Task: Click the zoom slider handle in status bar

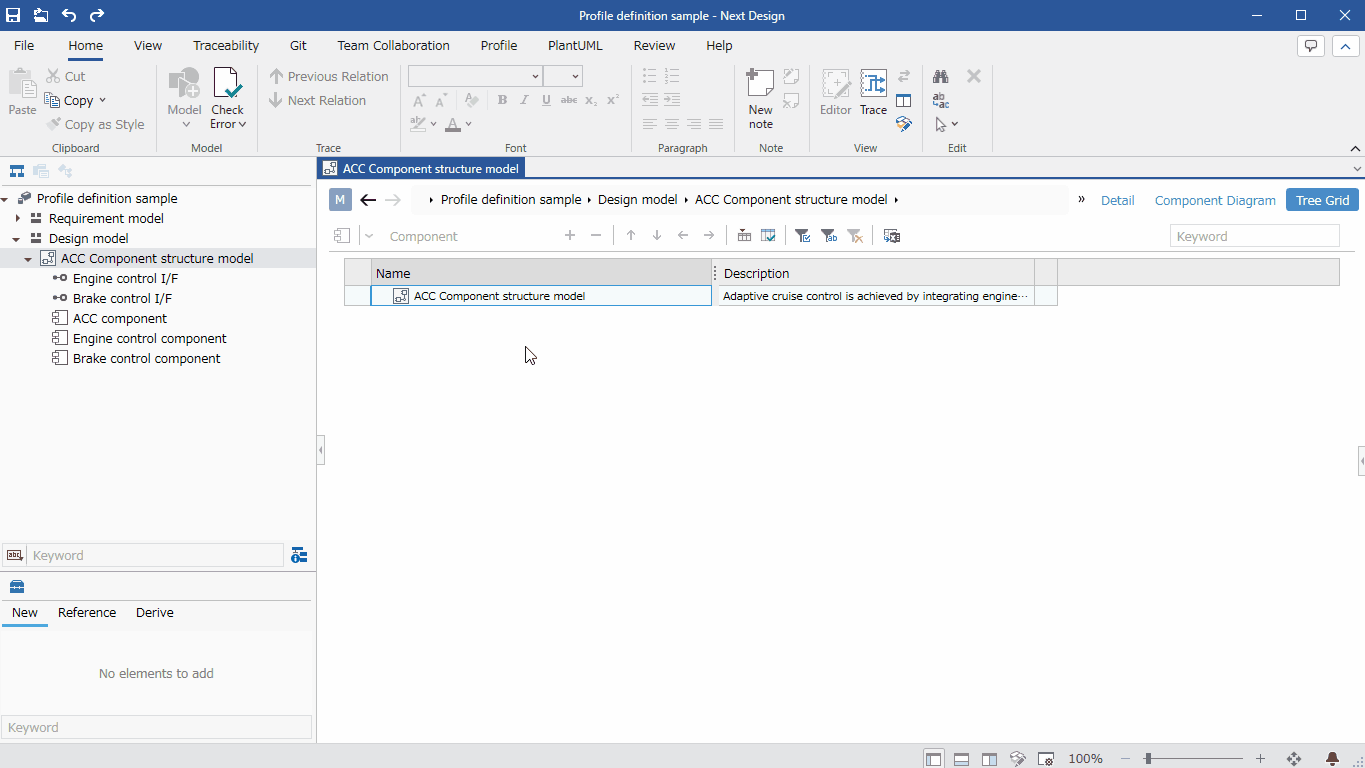Action: pos(1148,759)
